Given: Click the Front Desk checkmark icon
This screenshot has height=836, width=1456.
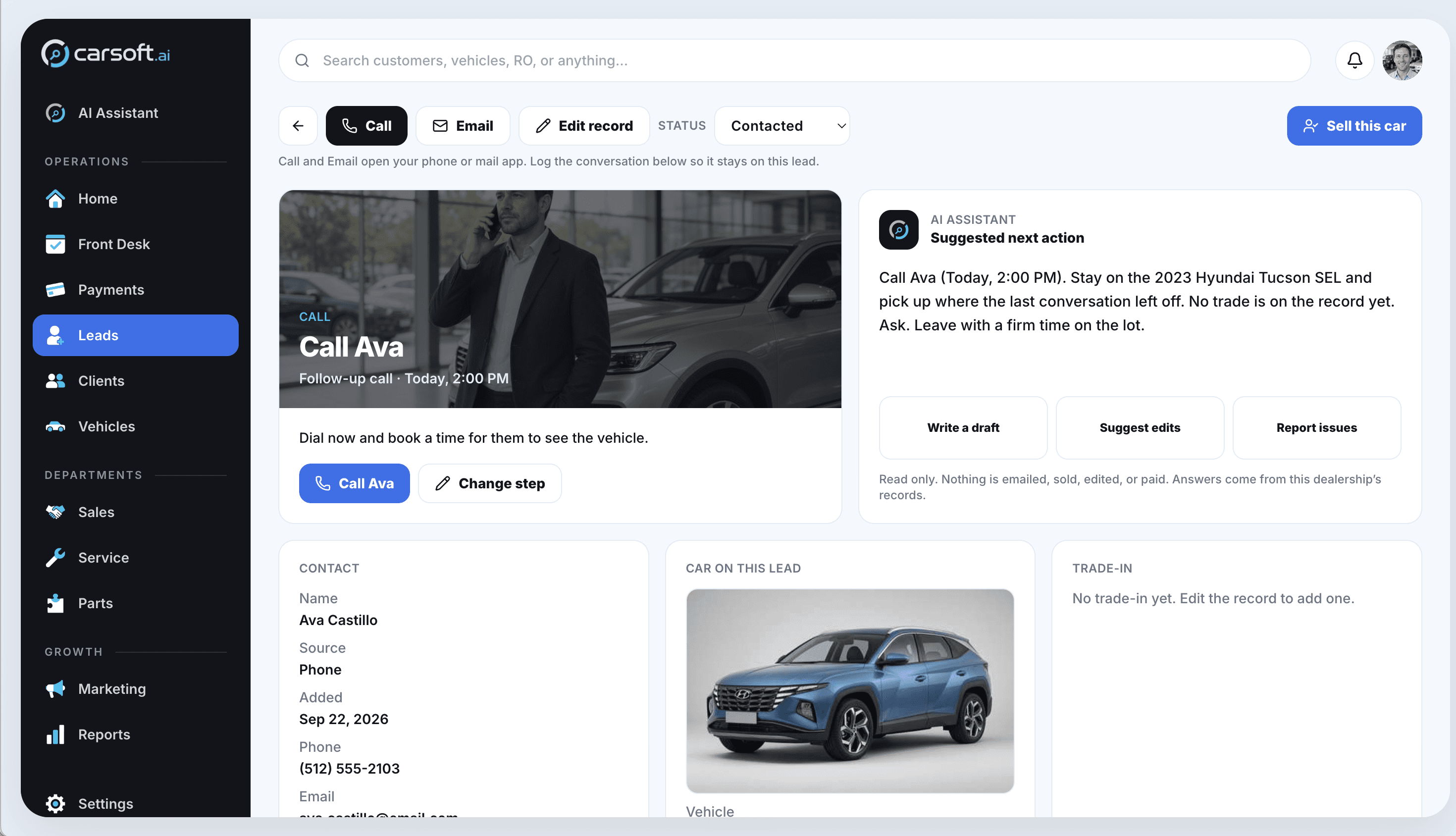Looking at the screenshot, I should [55, 244].
